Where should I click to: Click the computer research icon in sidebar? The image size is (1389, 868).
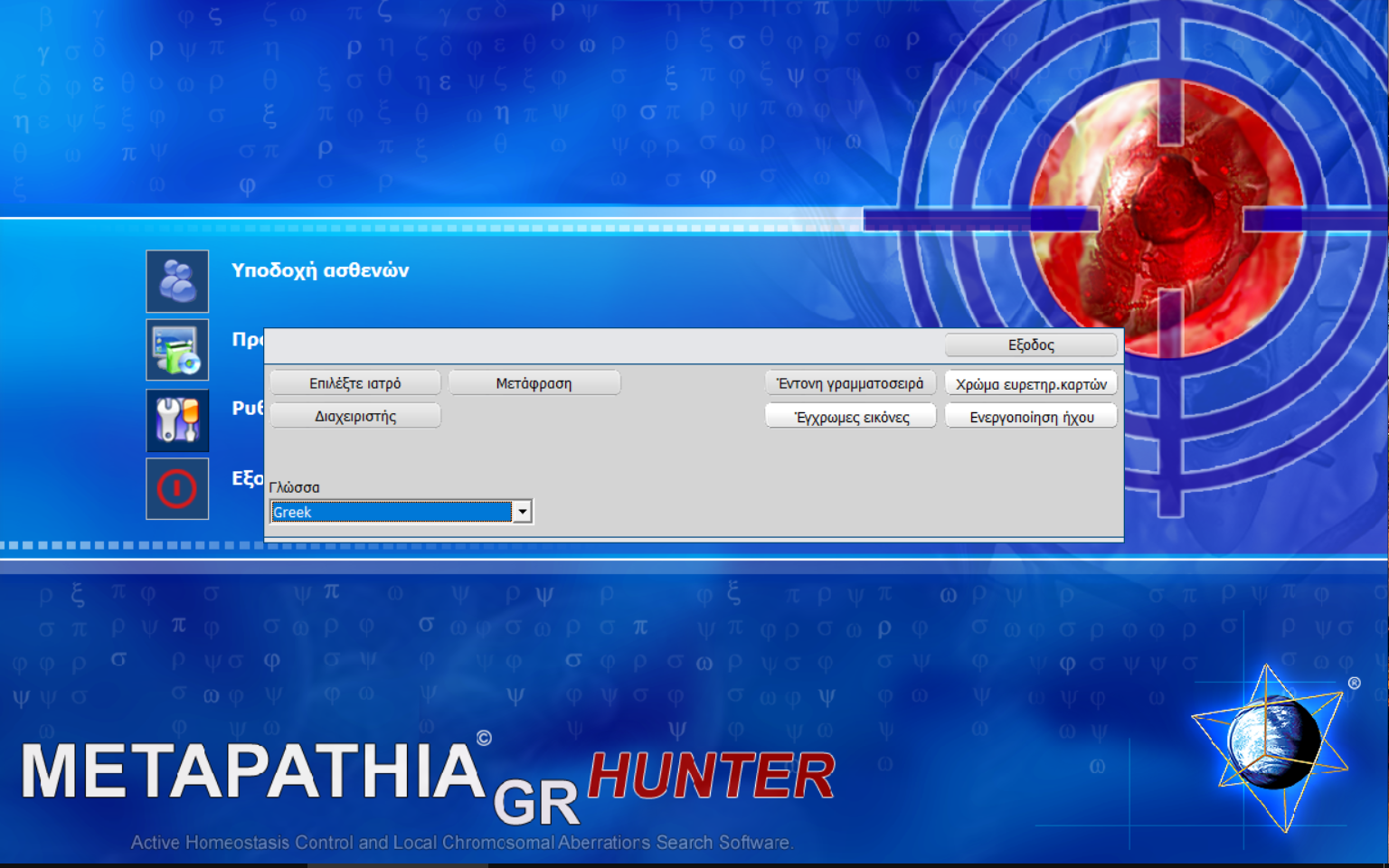(x=177, y=350)
